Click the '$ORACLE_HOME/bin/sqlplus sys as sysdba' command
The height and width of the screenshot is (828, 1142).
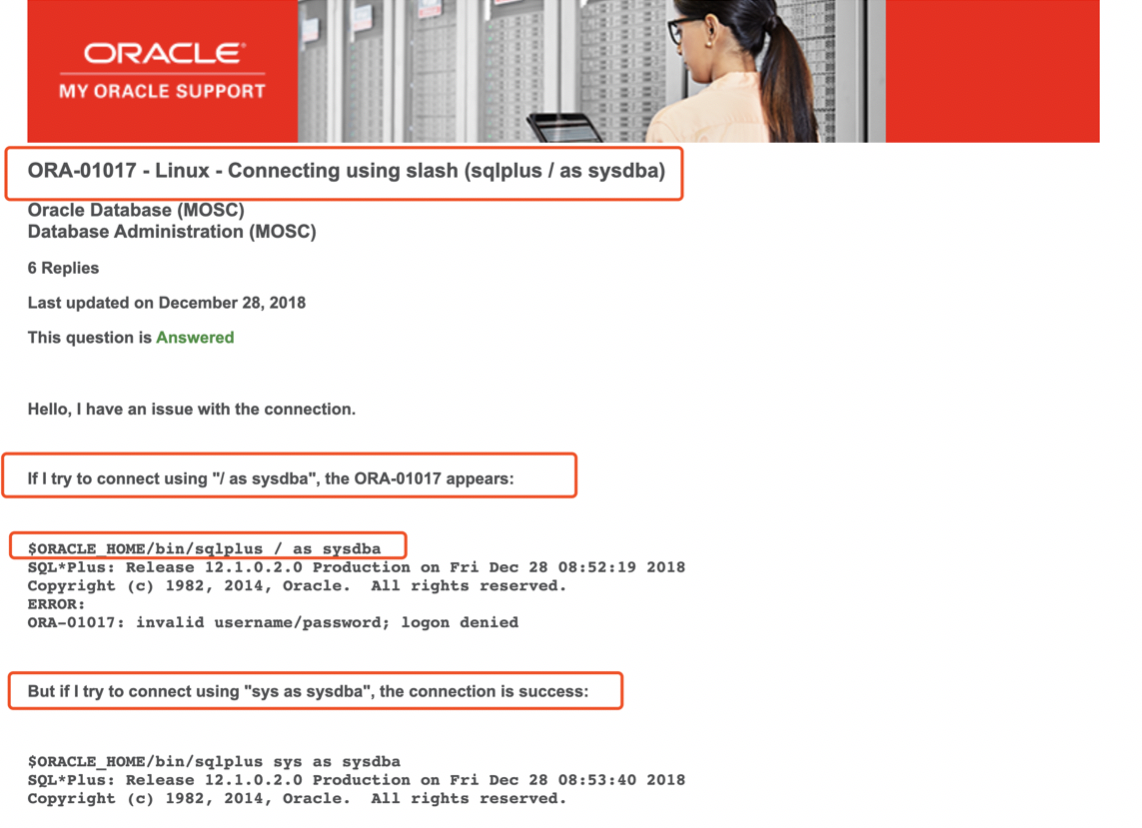[x=214, y=762]
